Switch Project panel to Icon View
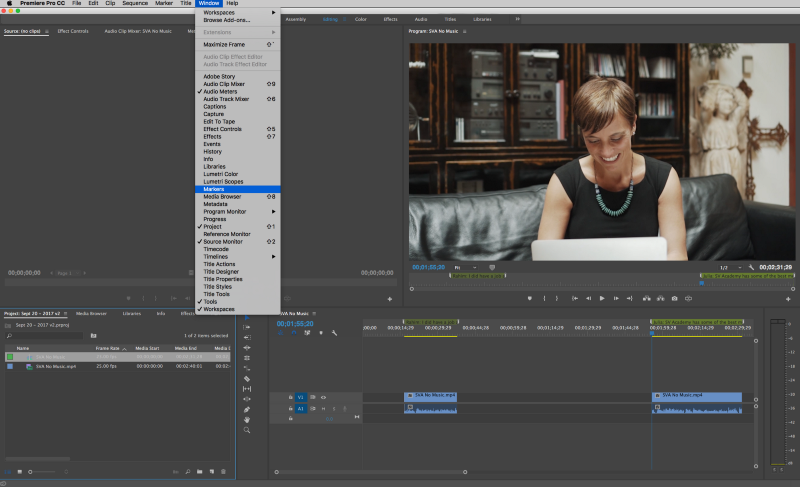The width and height of the screenshot is (800, 487). click(19, 472)
